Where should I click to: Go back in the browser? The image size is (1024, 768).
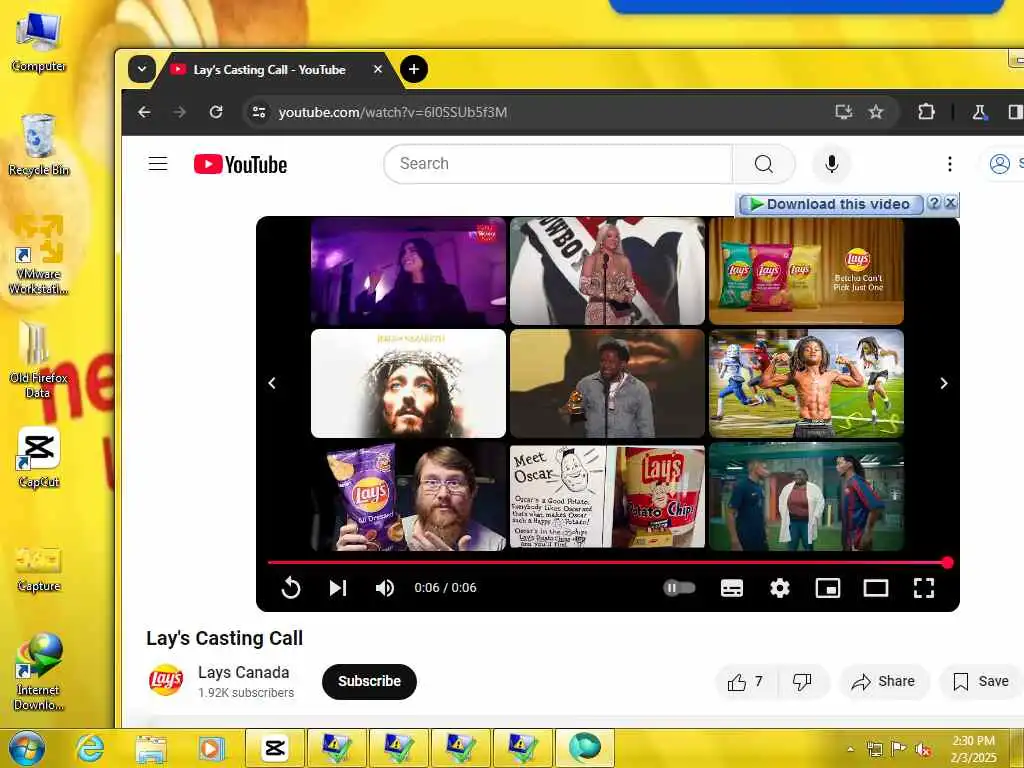[x=144, y=112]
